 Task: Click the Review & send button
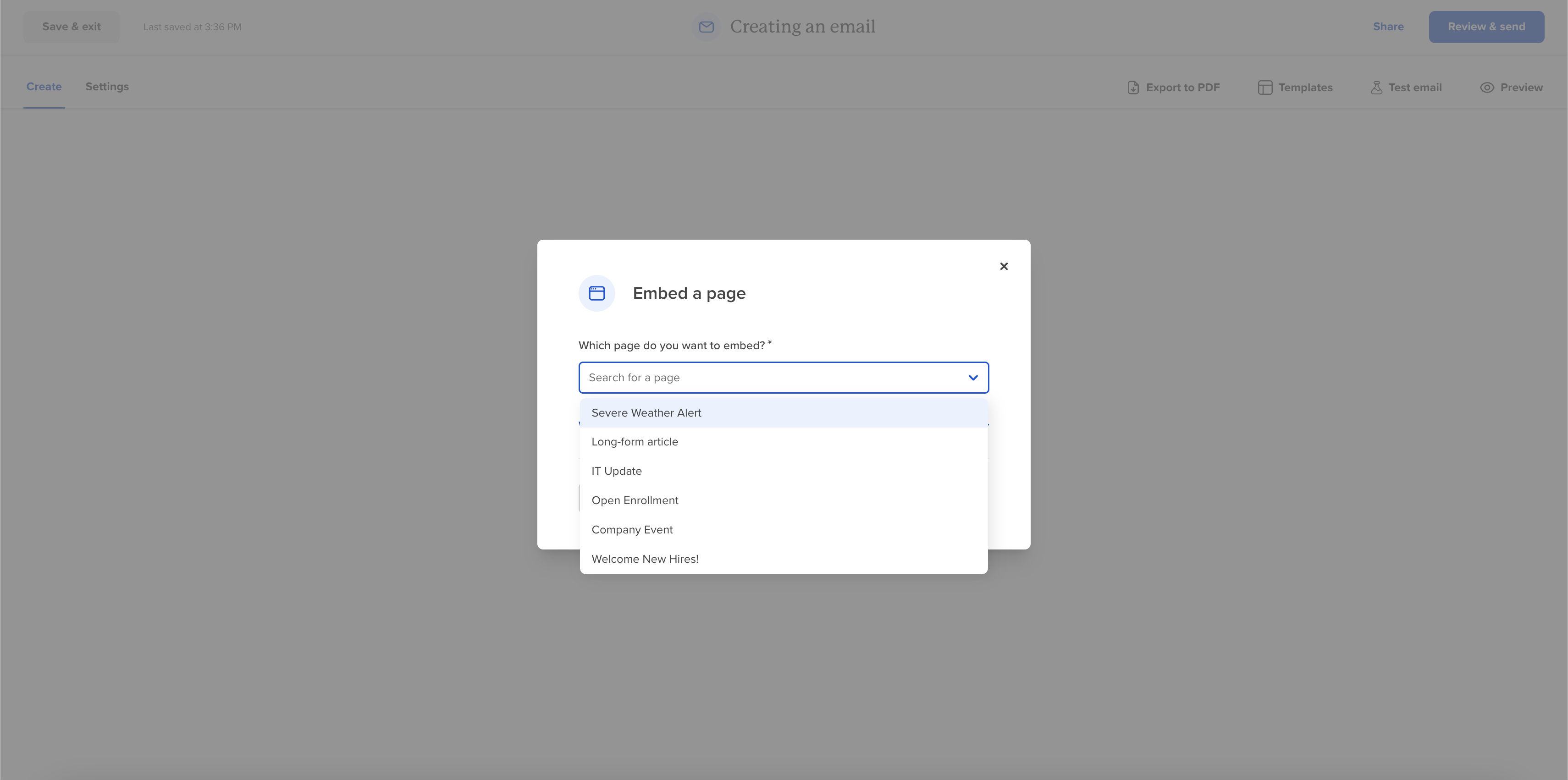(1486, 27)
